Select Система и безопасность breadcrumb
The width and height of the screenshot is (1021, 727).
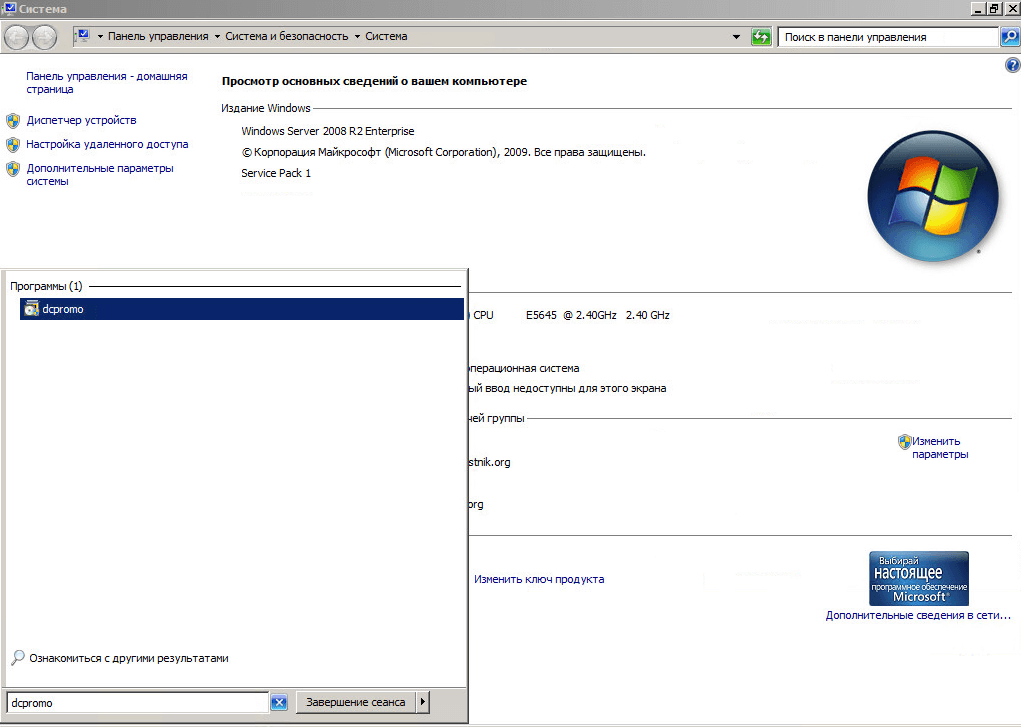click(x=287, y=37)
